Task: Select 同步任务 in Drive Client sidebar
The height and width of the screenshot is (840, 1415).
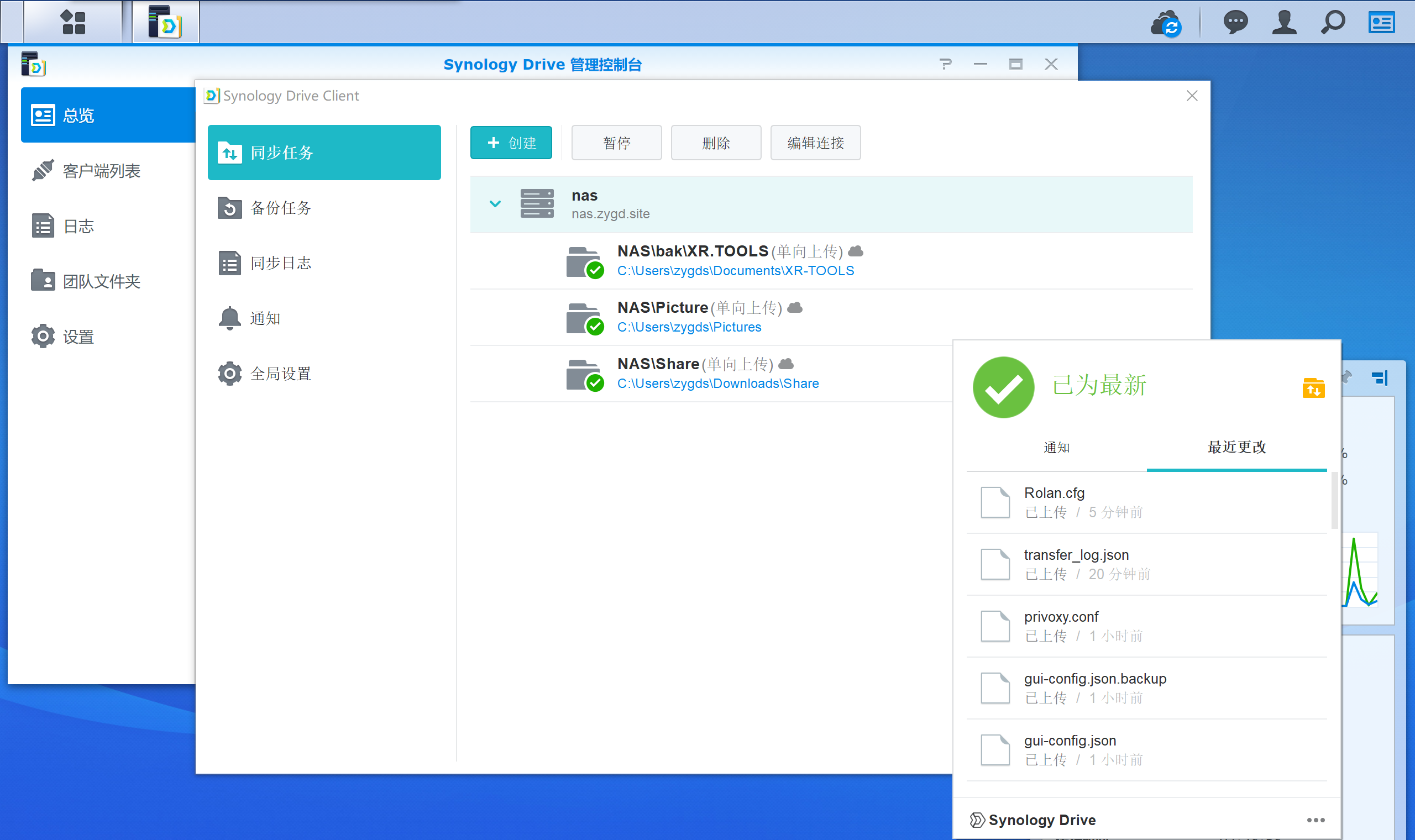Action: pyautogui.click(x=324, y=153)
